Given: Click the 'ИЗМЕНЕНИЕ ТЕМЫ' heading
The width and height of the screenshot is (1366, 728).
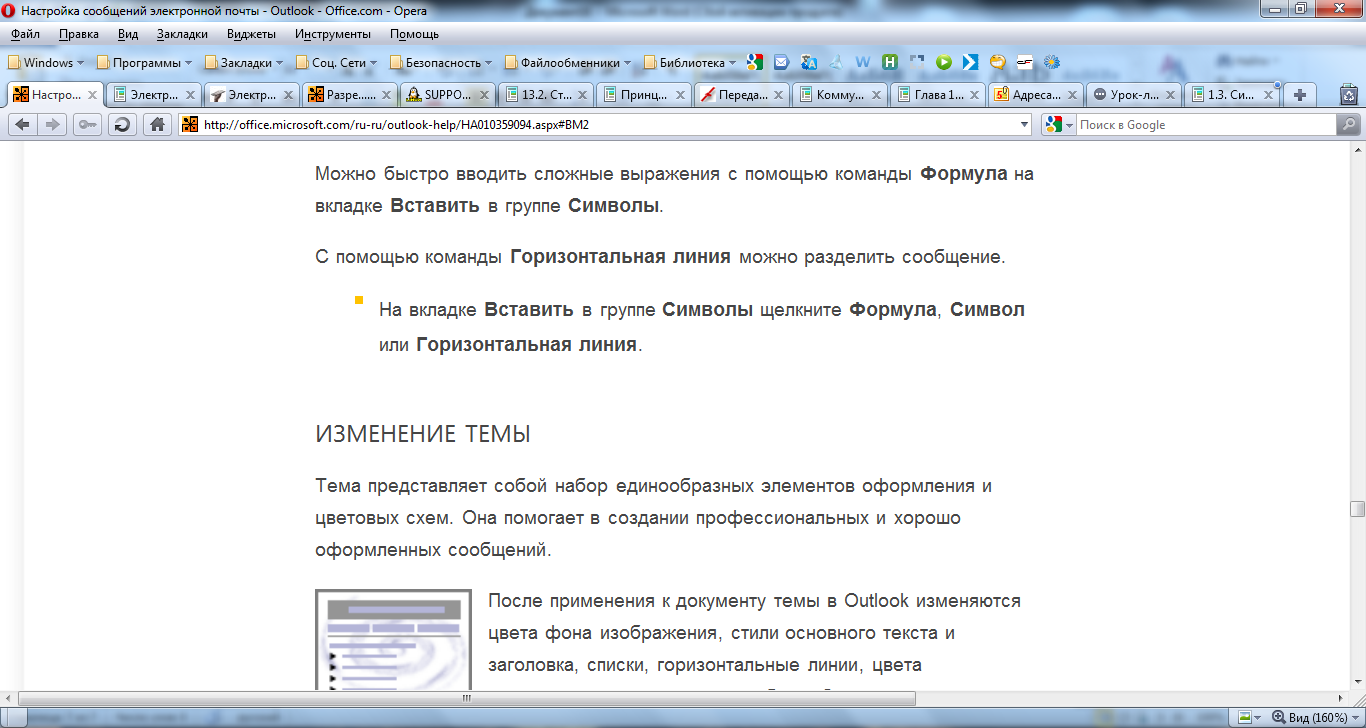Looking at the screenshot, I should tap(423, 434).
